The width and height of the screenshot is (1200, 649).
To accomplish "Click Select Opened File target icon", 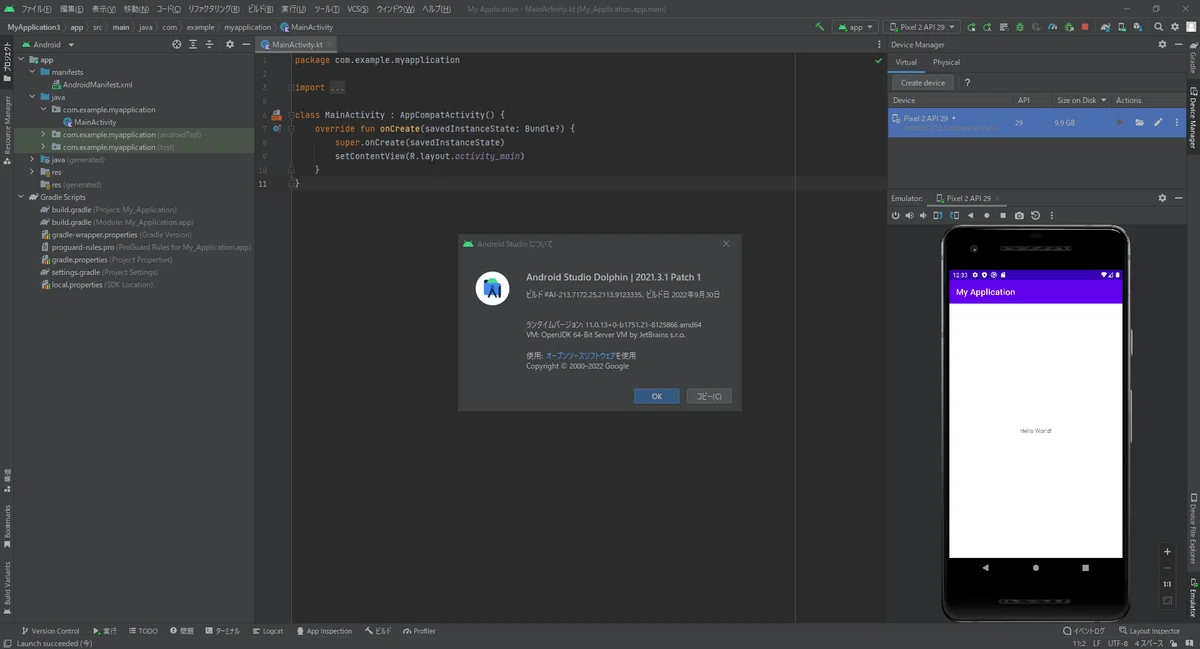I will [x=177, y=44].
